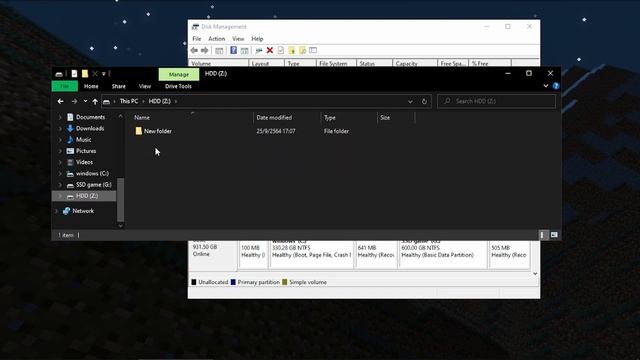Expand the SSD game (G:) tree node
The height and width of the screenshot is (360, 640).
[60, 185]
